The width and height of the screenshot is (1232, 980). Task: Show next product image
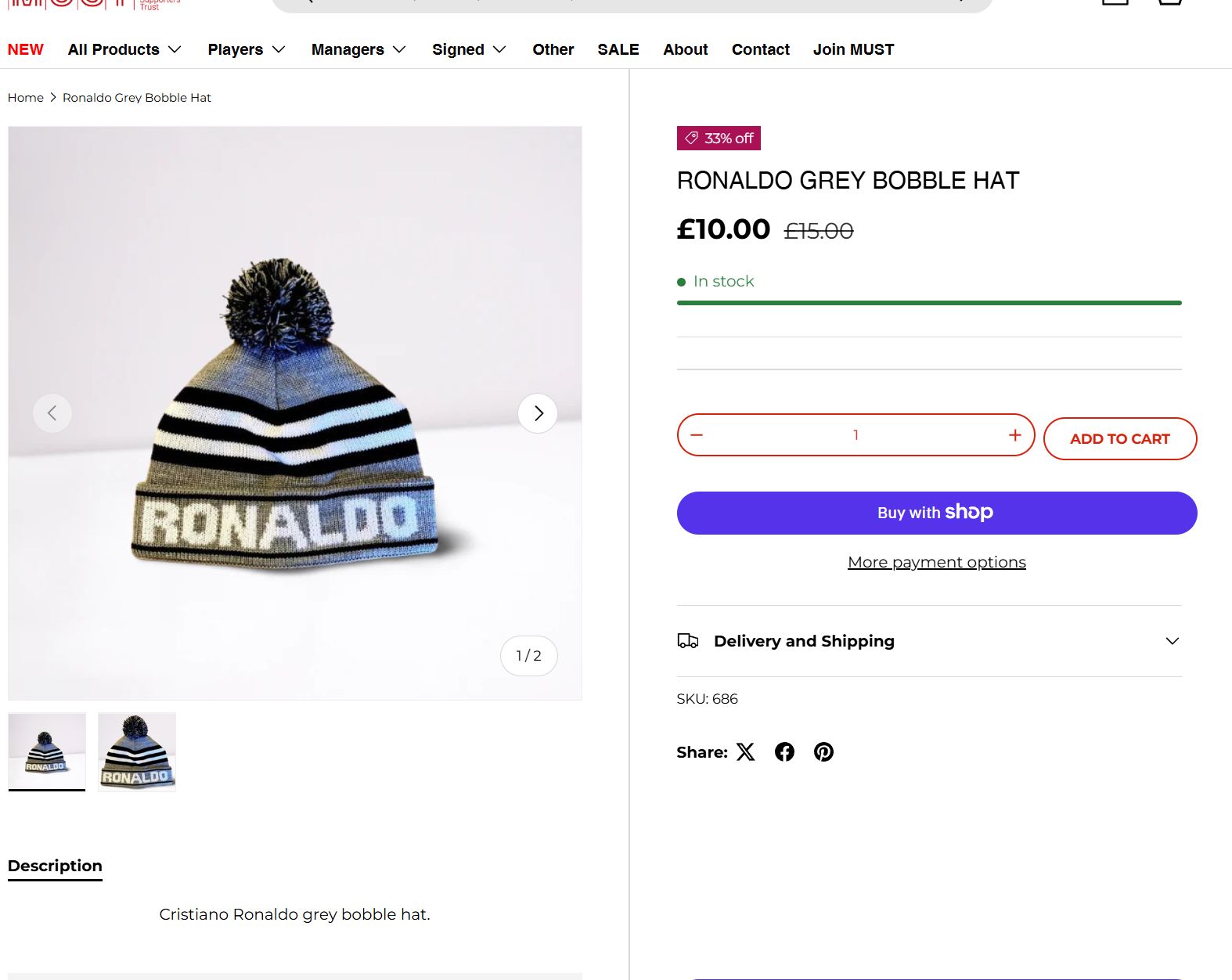tap(538, 413)
